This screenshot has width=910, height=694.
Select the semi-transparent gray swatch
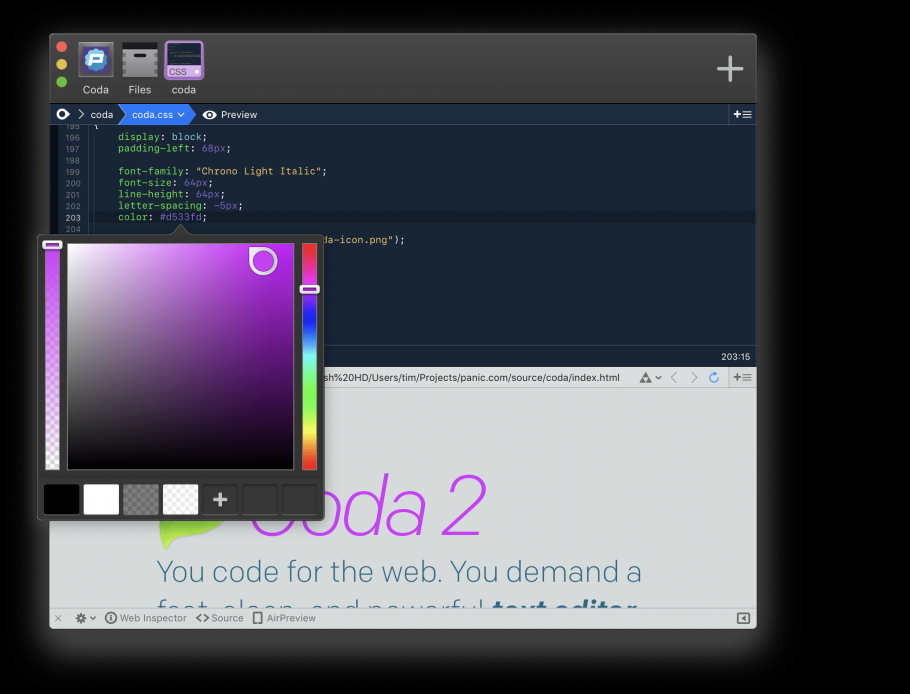pos(140,499)
